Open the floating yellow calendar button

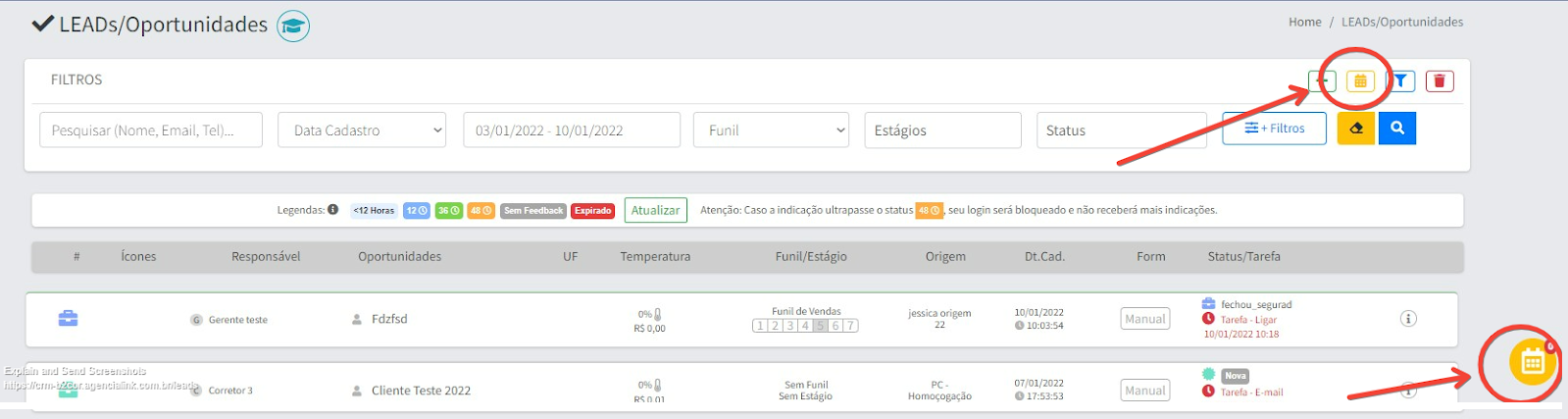tap(1531, 363)
